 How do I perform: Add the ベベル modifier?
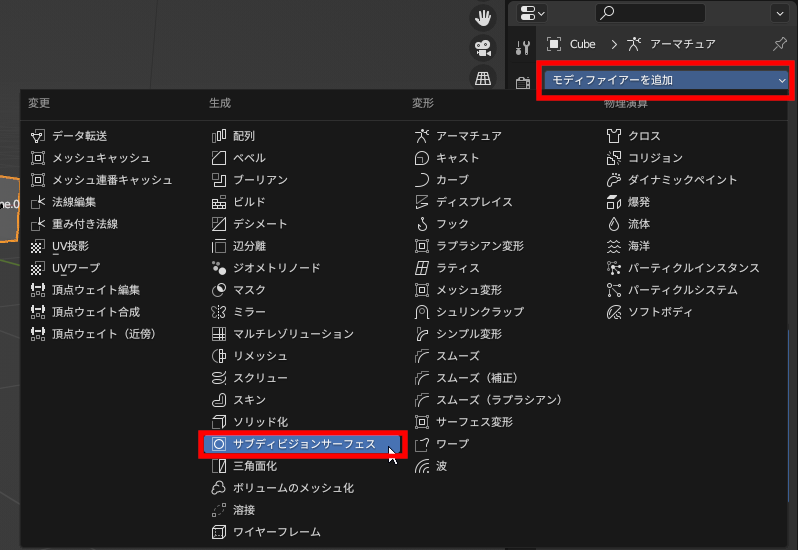point(239,158)
